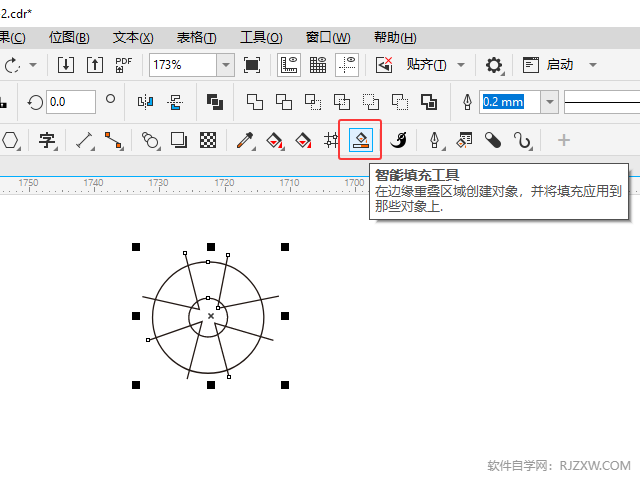
Task: Open the 窗口(W) menu
Action: tap(328, 38)
